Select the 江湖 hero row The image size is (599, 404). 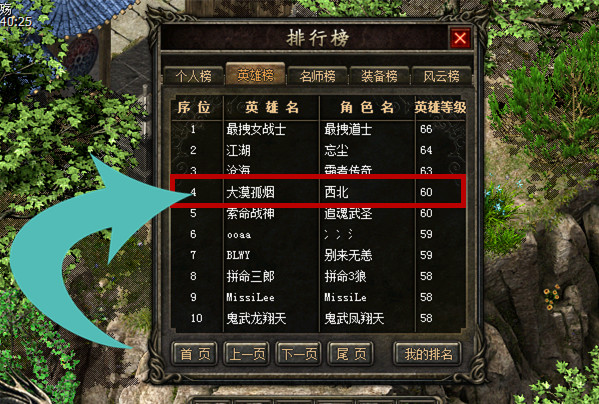(318, 150)
